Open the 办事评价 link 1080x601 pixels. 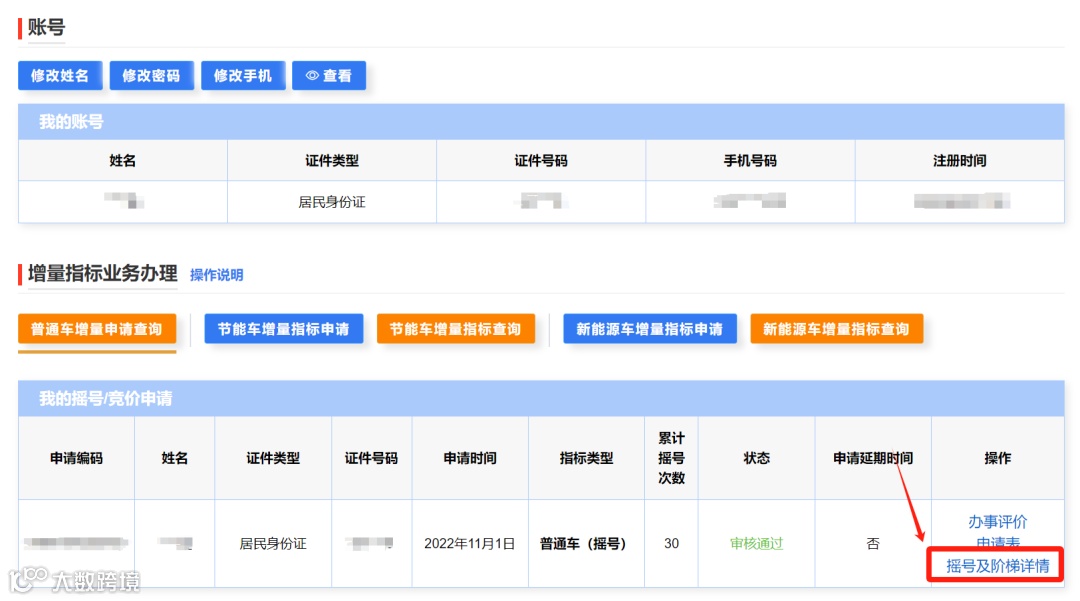point(997,522)
